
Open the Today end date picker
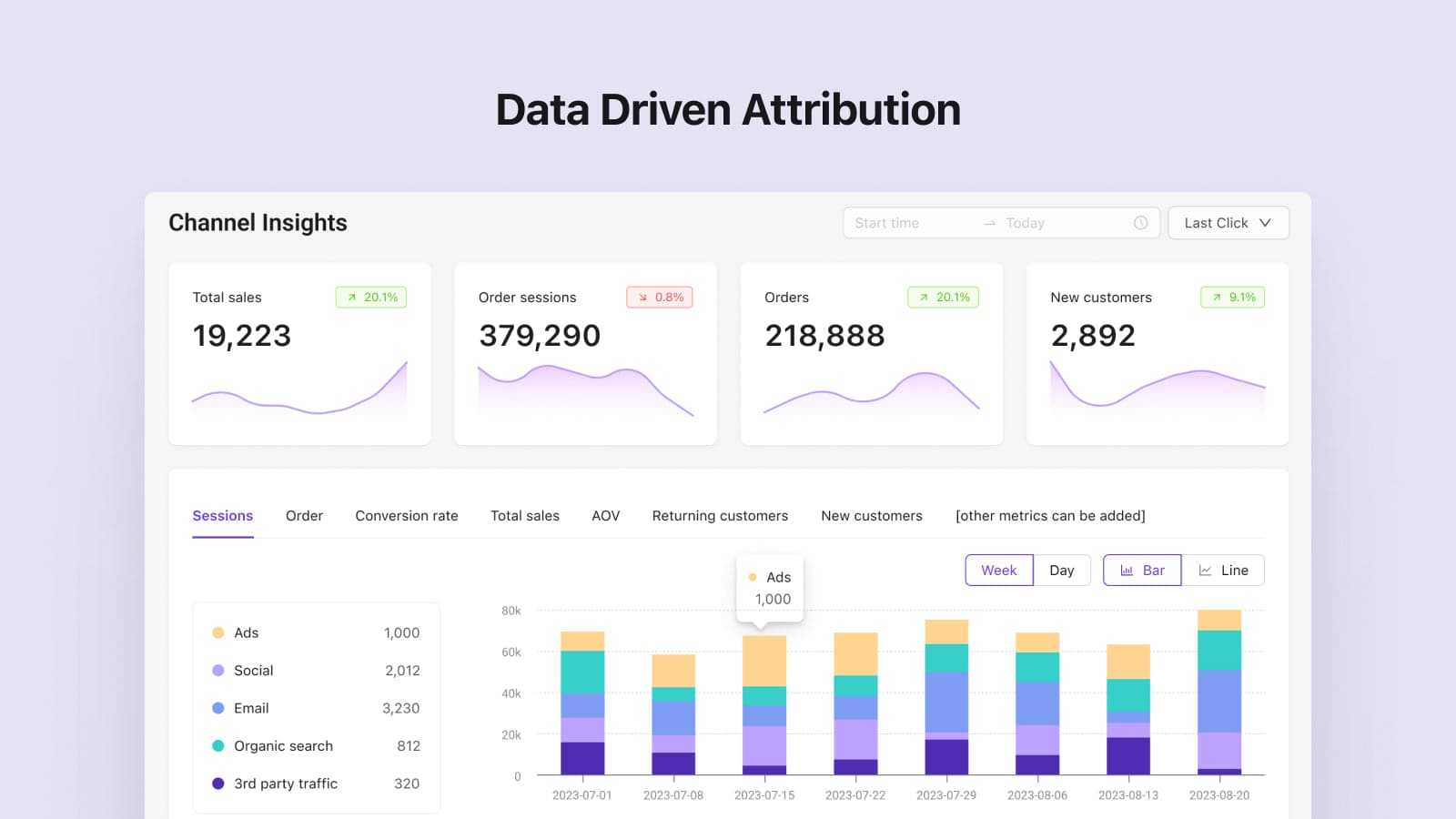tap(1025, 223)
